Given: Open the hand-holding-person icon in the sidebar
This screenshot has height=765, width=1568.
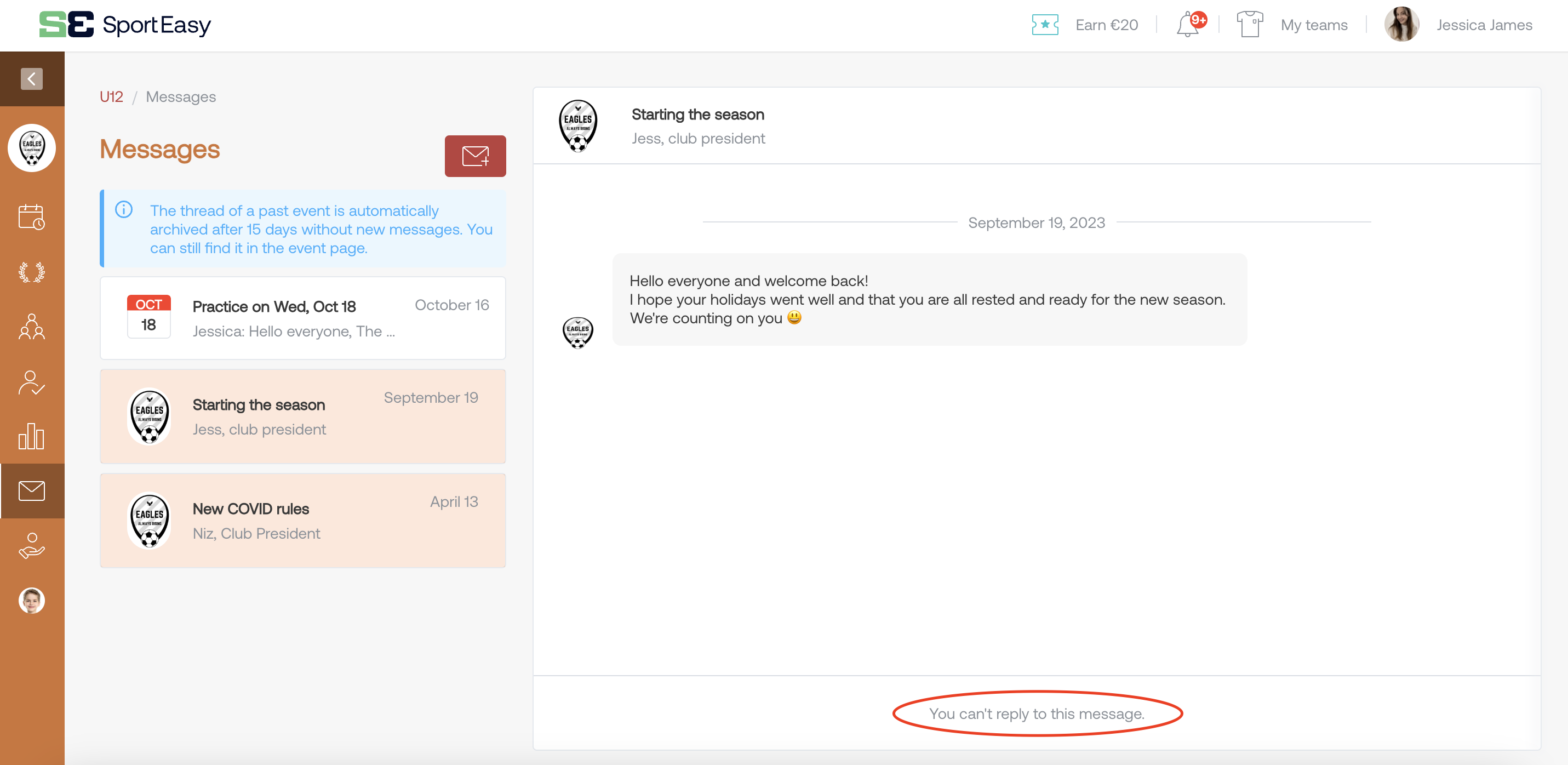Looking at the screenshot, I should click(x=32, y=546).
